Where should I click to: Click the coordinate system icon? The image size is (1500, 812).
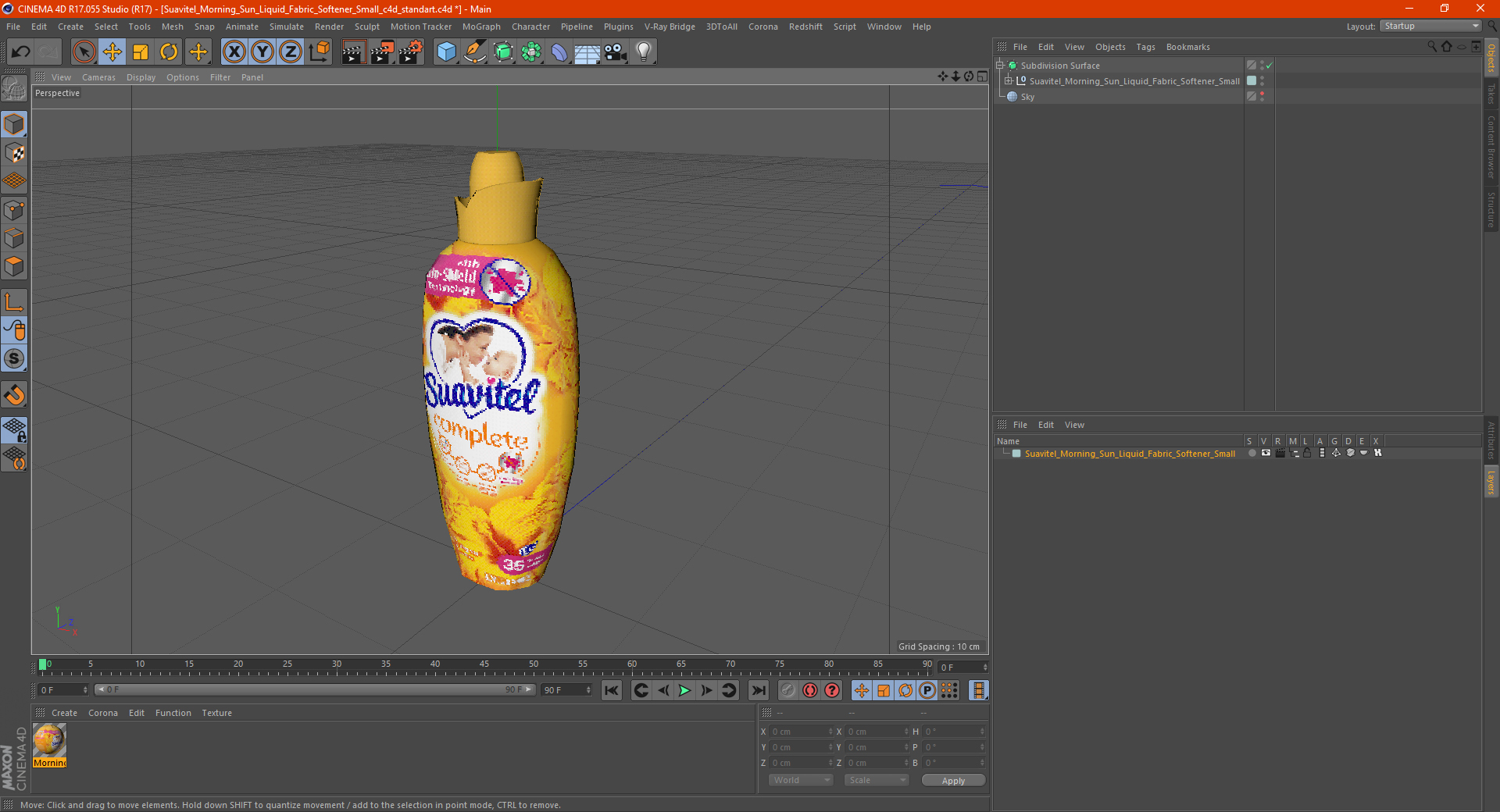pyautogui.click(x=320, y=52)
